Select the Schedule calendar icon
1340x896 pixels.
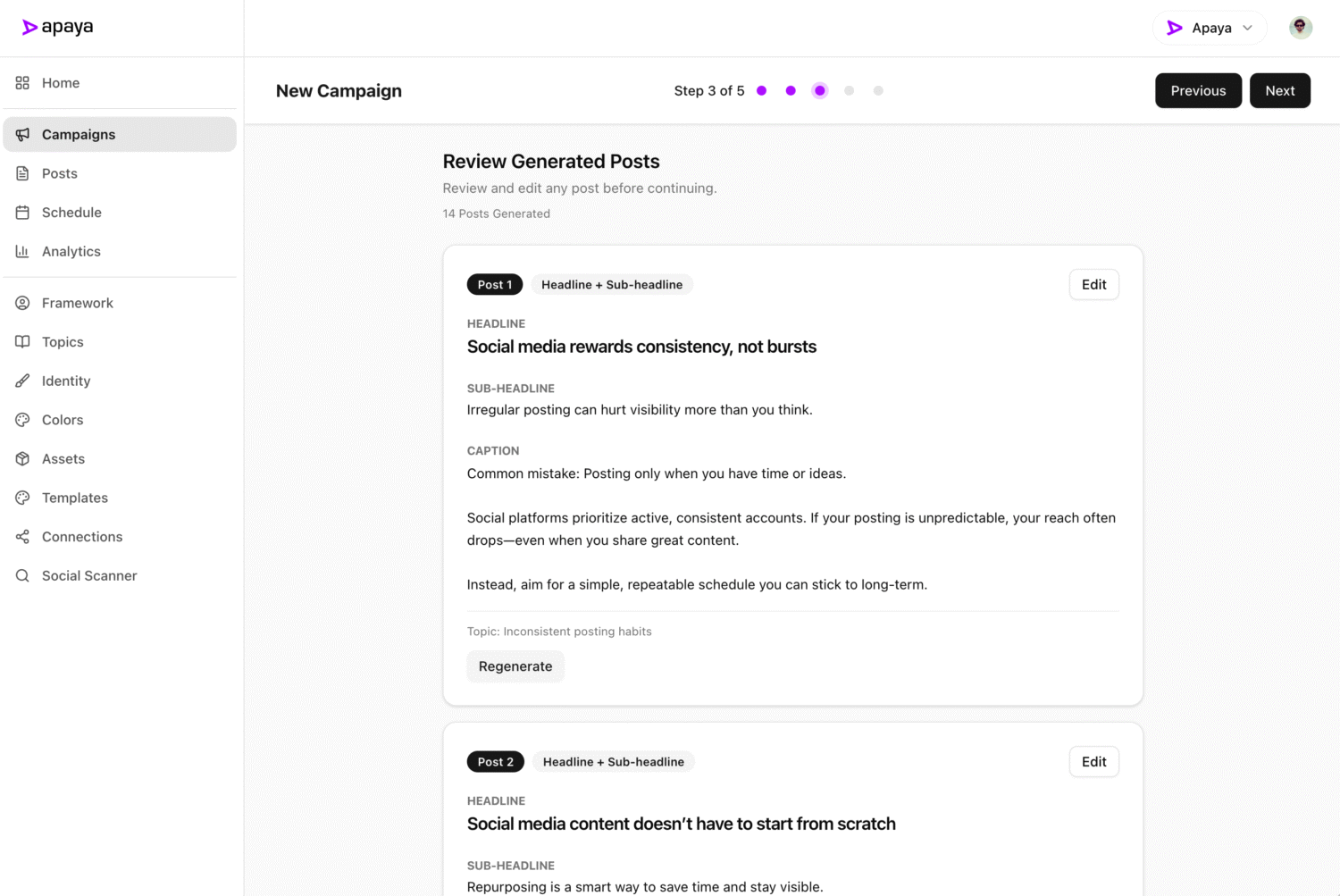pyautogui.click(x=23, y=212)
